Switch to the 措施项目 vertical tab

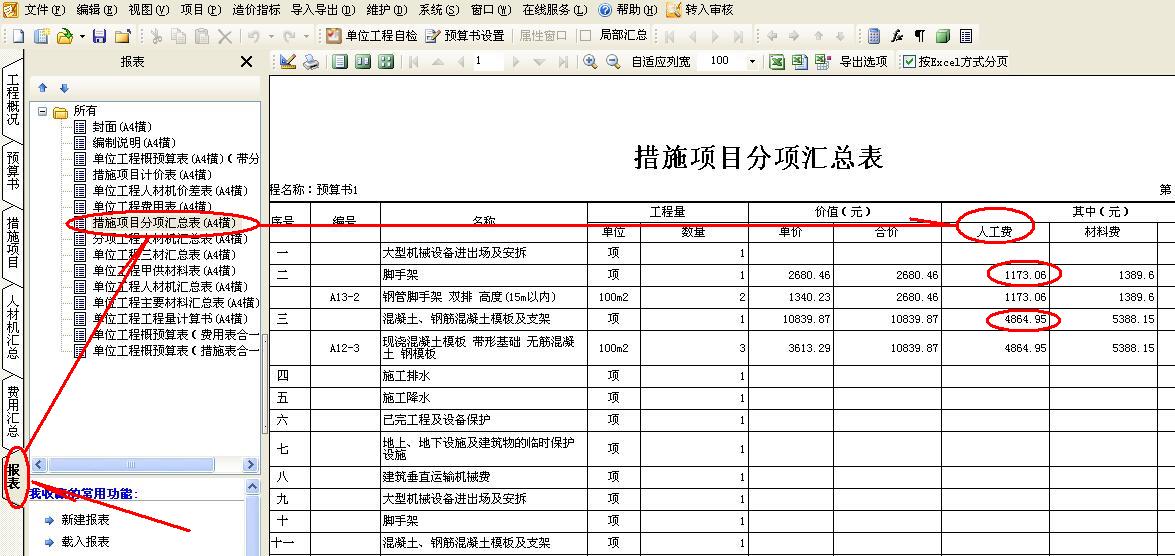pos(13,242)
